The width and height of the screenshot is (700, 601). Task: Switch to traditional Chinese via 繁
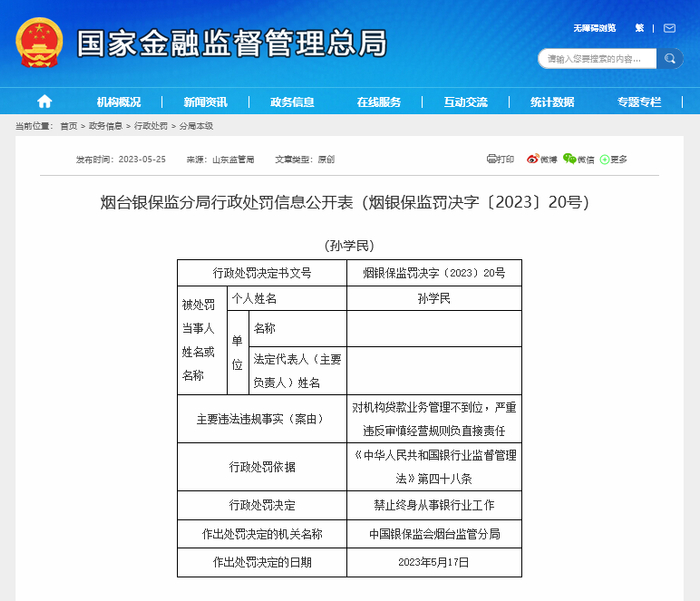[x=639, y=28]
